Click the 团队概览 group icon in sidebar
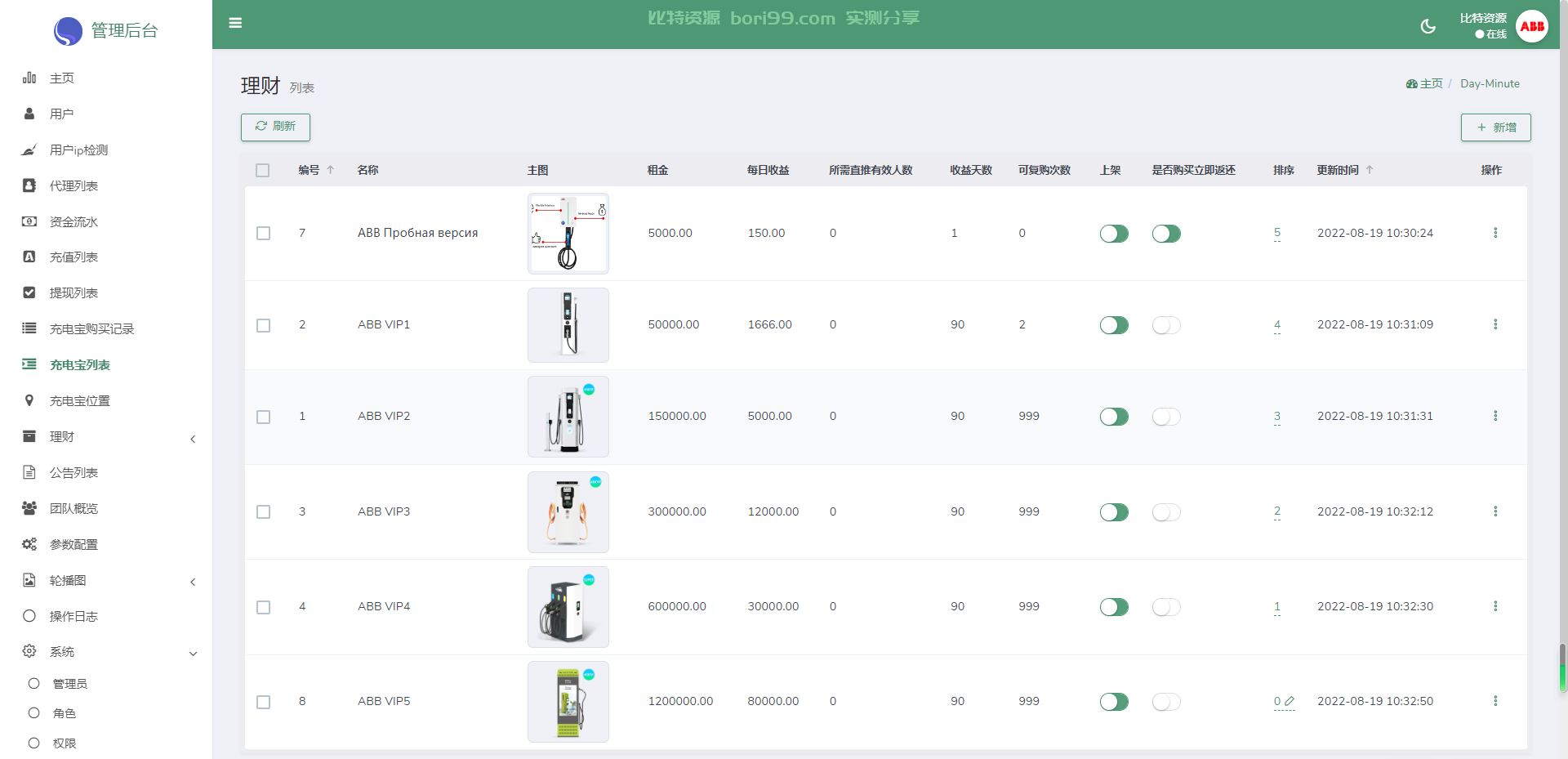This screenshot has width=1568, height=759. [x=29, y=508]
